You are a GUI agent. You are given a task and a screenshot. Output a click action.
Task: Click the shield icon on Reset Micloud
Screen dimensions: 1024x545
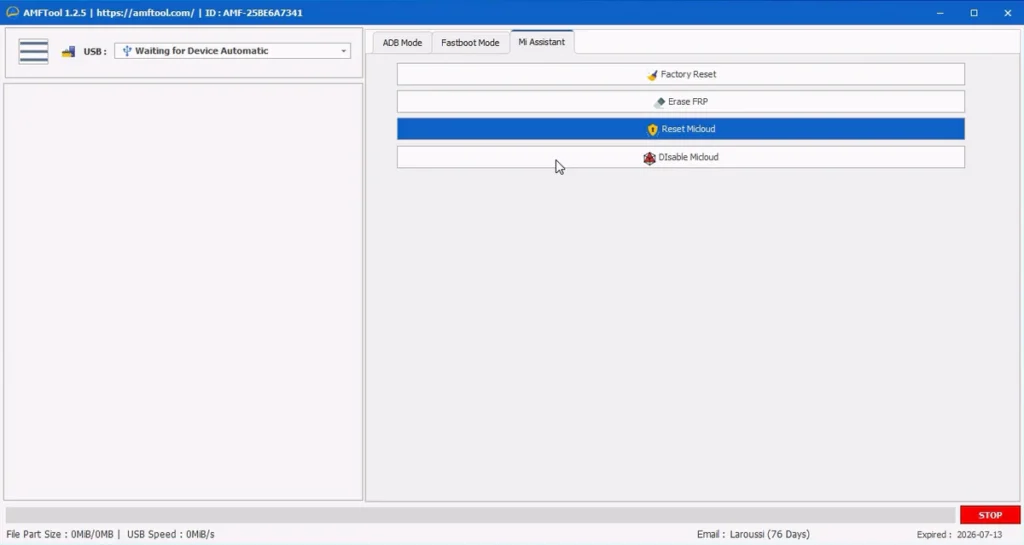coord(652,130)
